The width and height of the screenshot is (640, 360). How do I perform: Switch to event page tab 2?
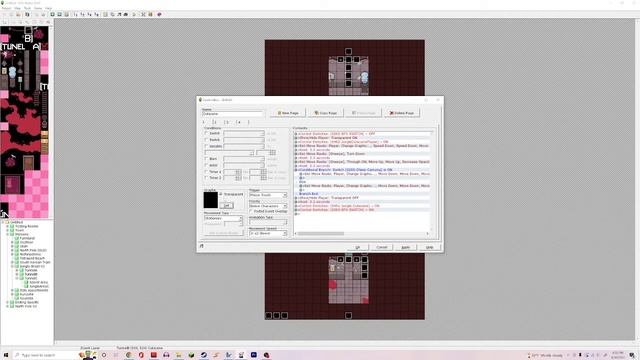click(x=216, y=122)
